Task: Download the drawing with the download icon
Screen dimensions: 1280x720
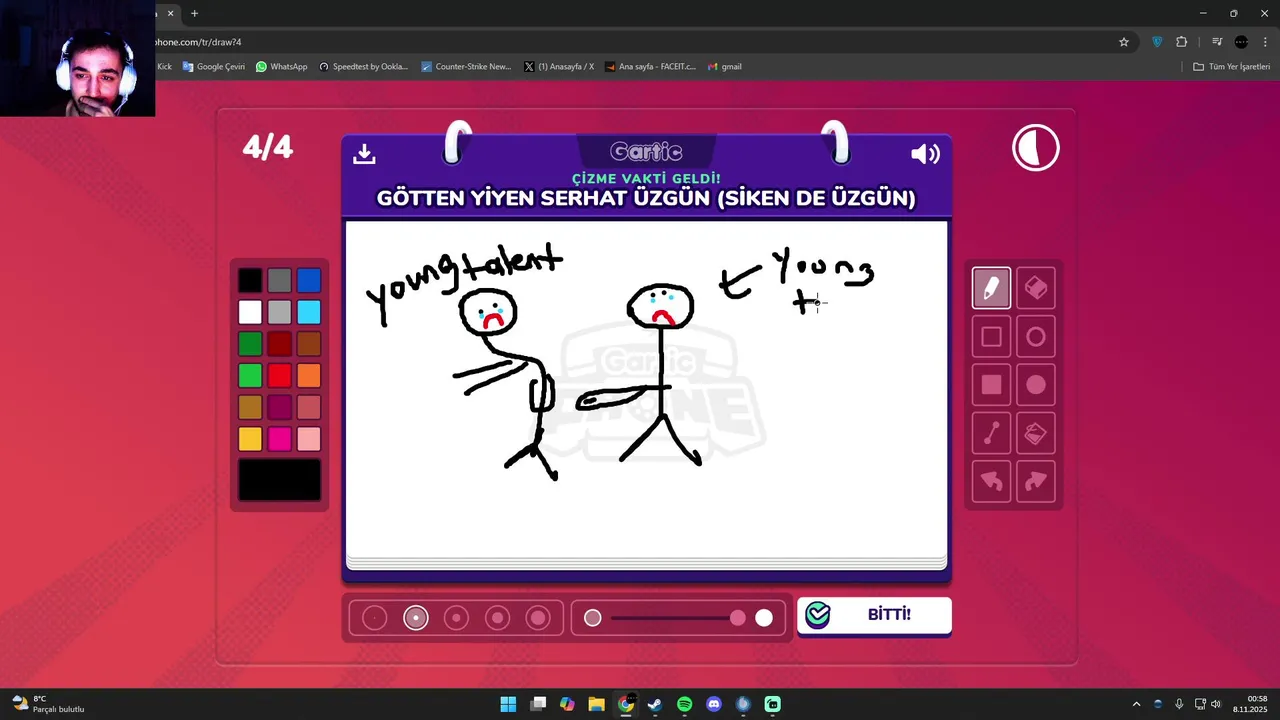Action: point(364,153)
